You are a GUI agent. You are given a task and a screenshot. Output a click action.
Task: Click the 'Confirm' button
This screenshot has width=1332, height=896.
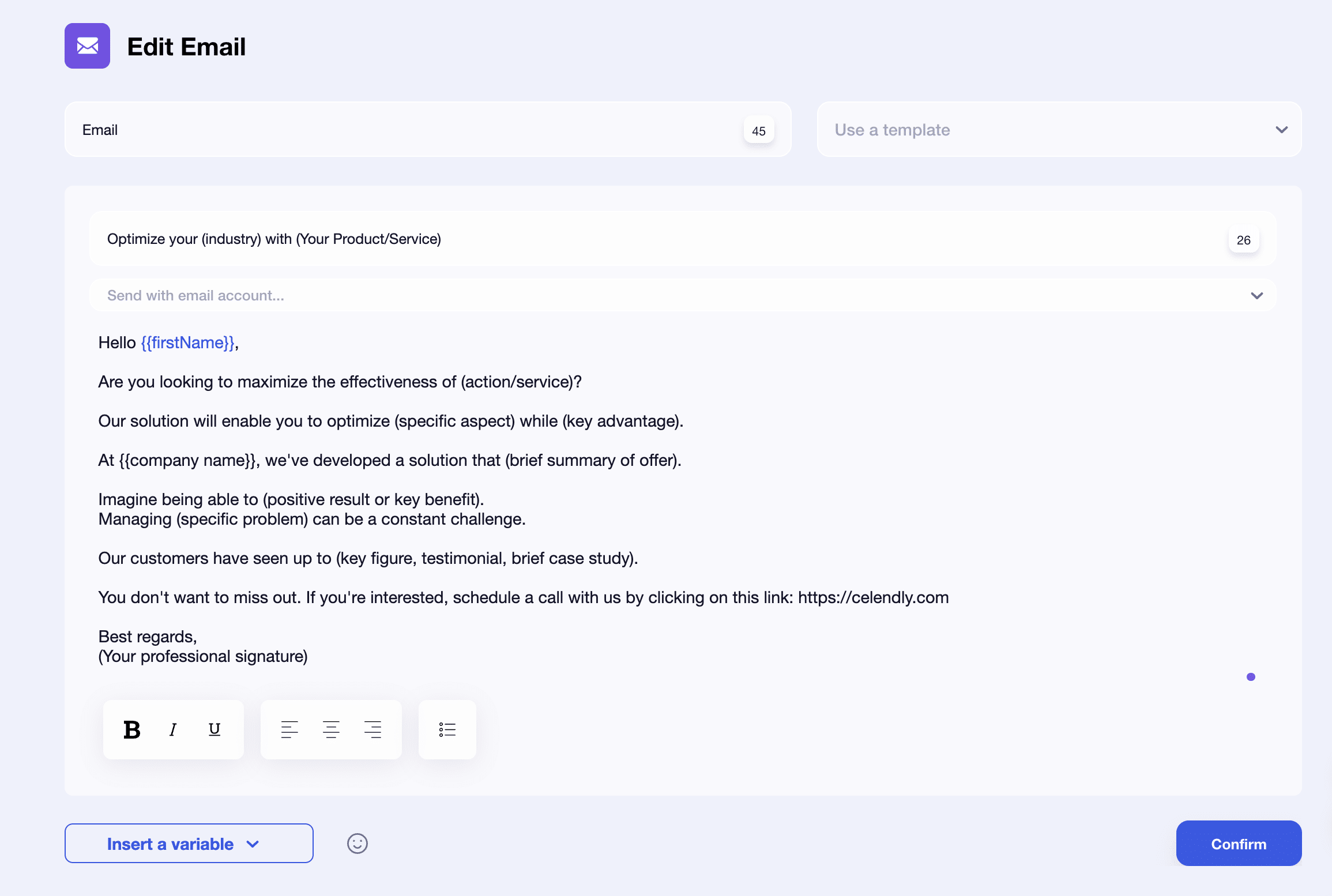click(1239, 843)
